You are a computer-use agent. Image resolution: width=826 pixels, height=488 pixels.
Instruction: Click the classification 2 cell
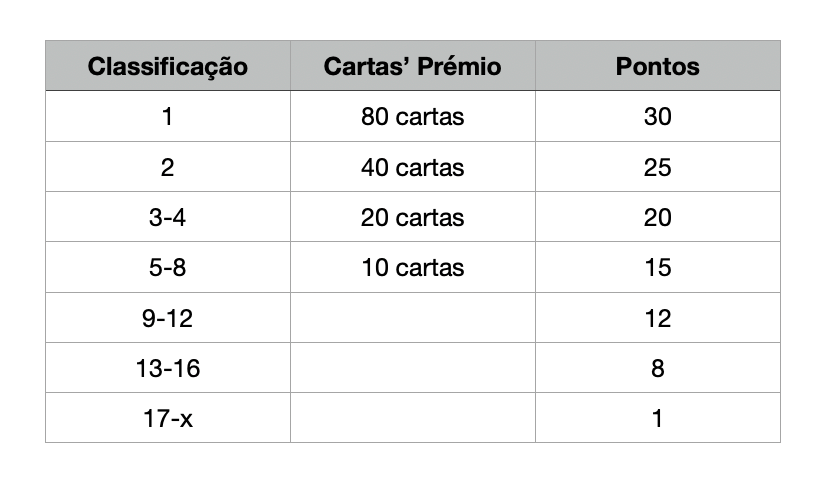coord(167,167)
